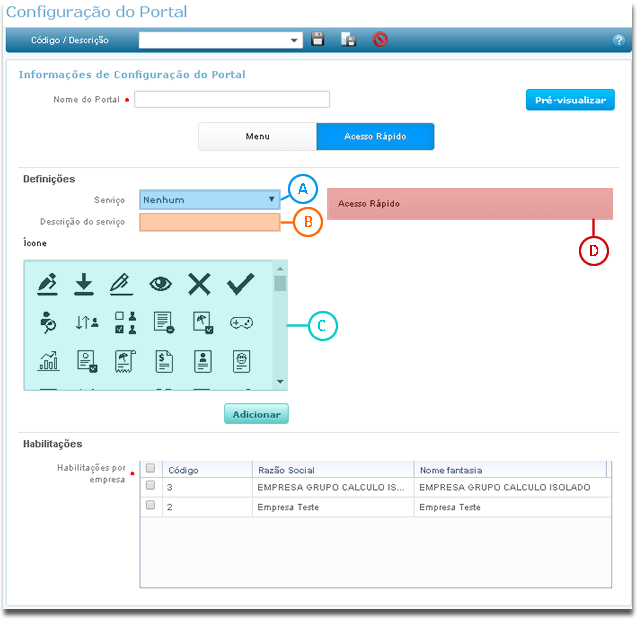Select the eye icon in the icon list
This screenshot has width=637, height=619.
(161, 284)
